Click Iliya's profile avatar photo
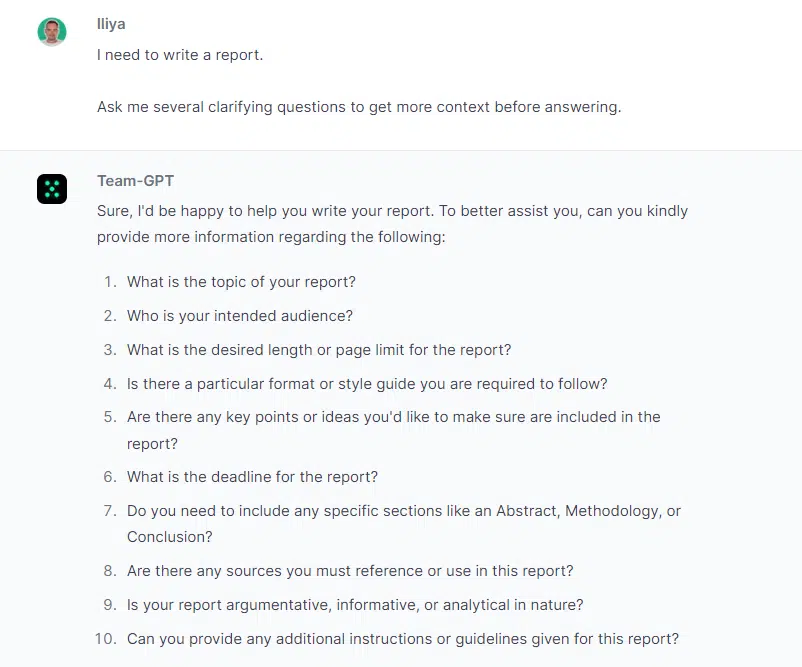The image size is (802, 667). 52,32
